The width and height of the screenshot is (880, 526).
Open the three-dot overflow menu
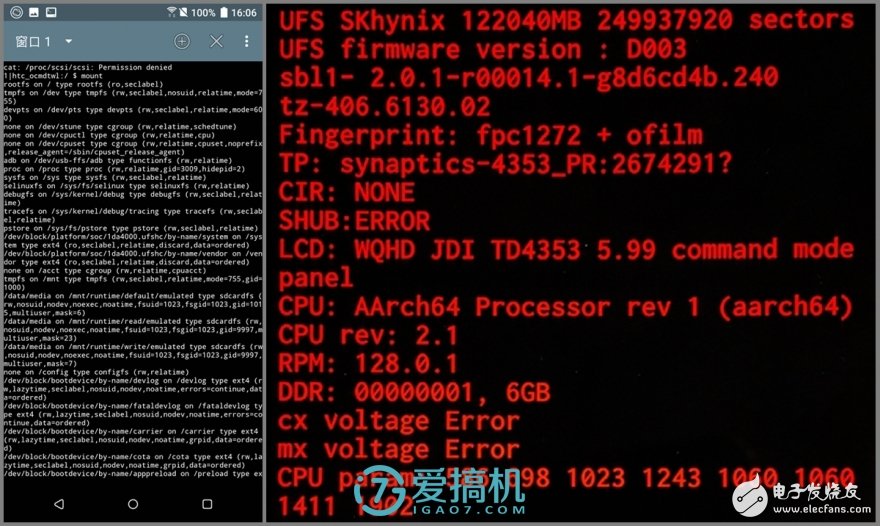click(246, 41)
